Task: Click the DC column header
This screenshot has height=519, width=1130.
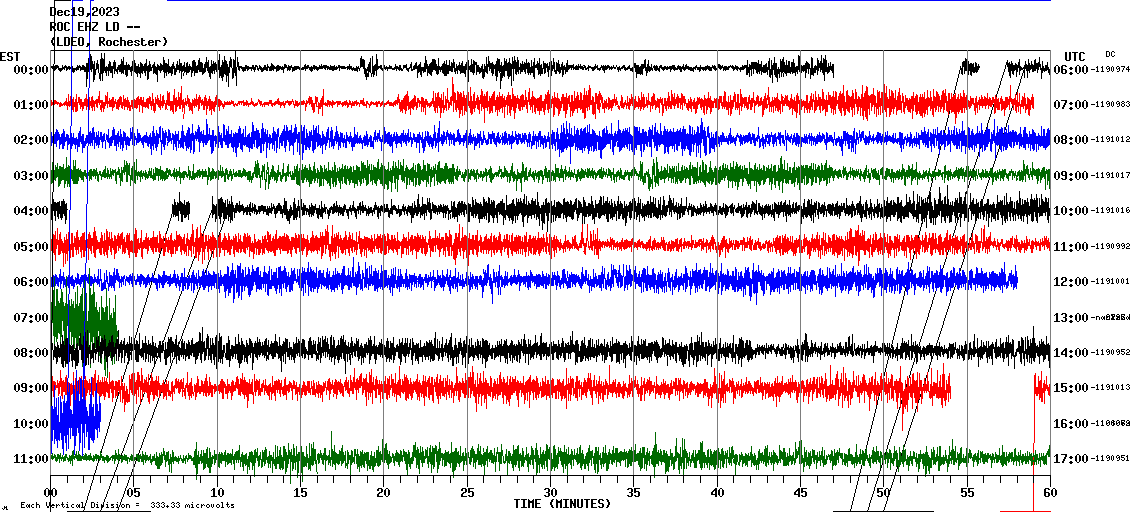Action: [1110, 54]
